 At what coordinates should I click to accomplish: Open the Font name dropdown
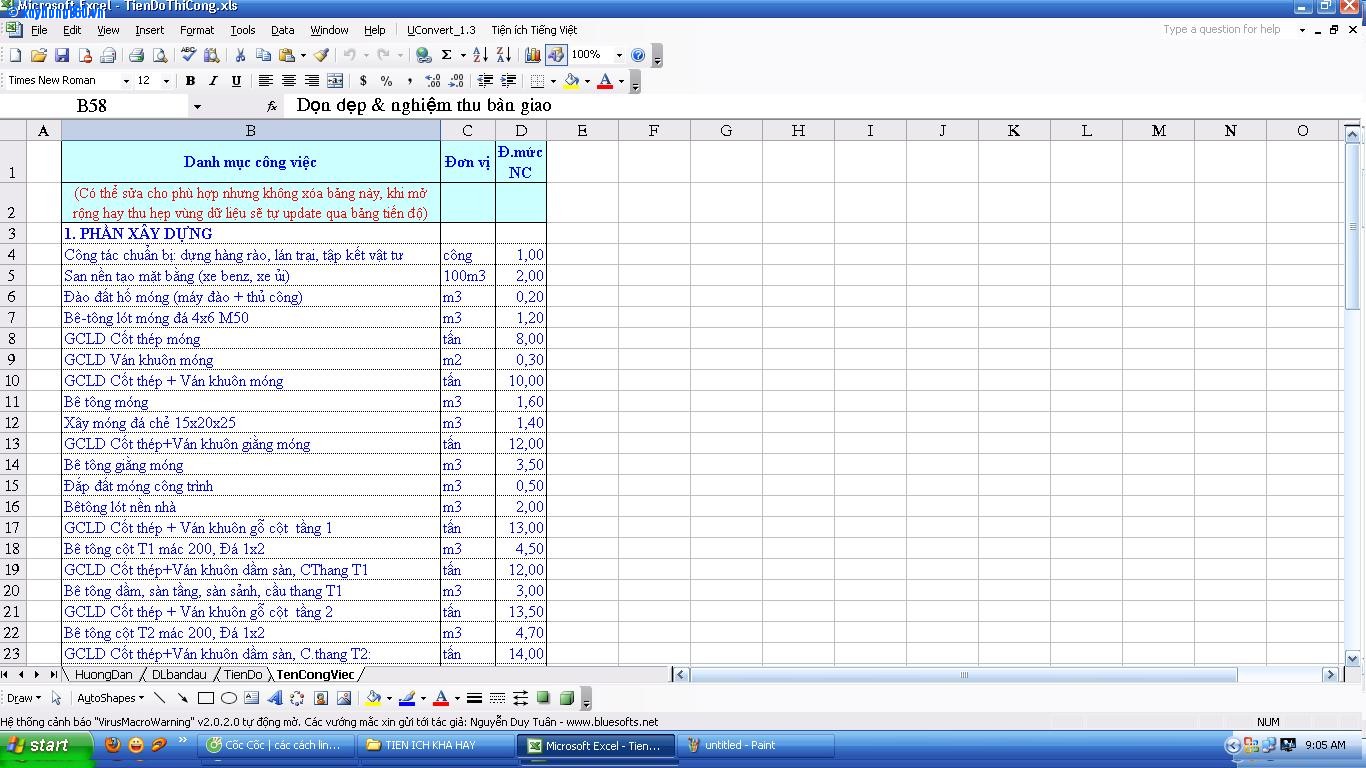[x=126, y=81]
